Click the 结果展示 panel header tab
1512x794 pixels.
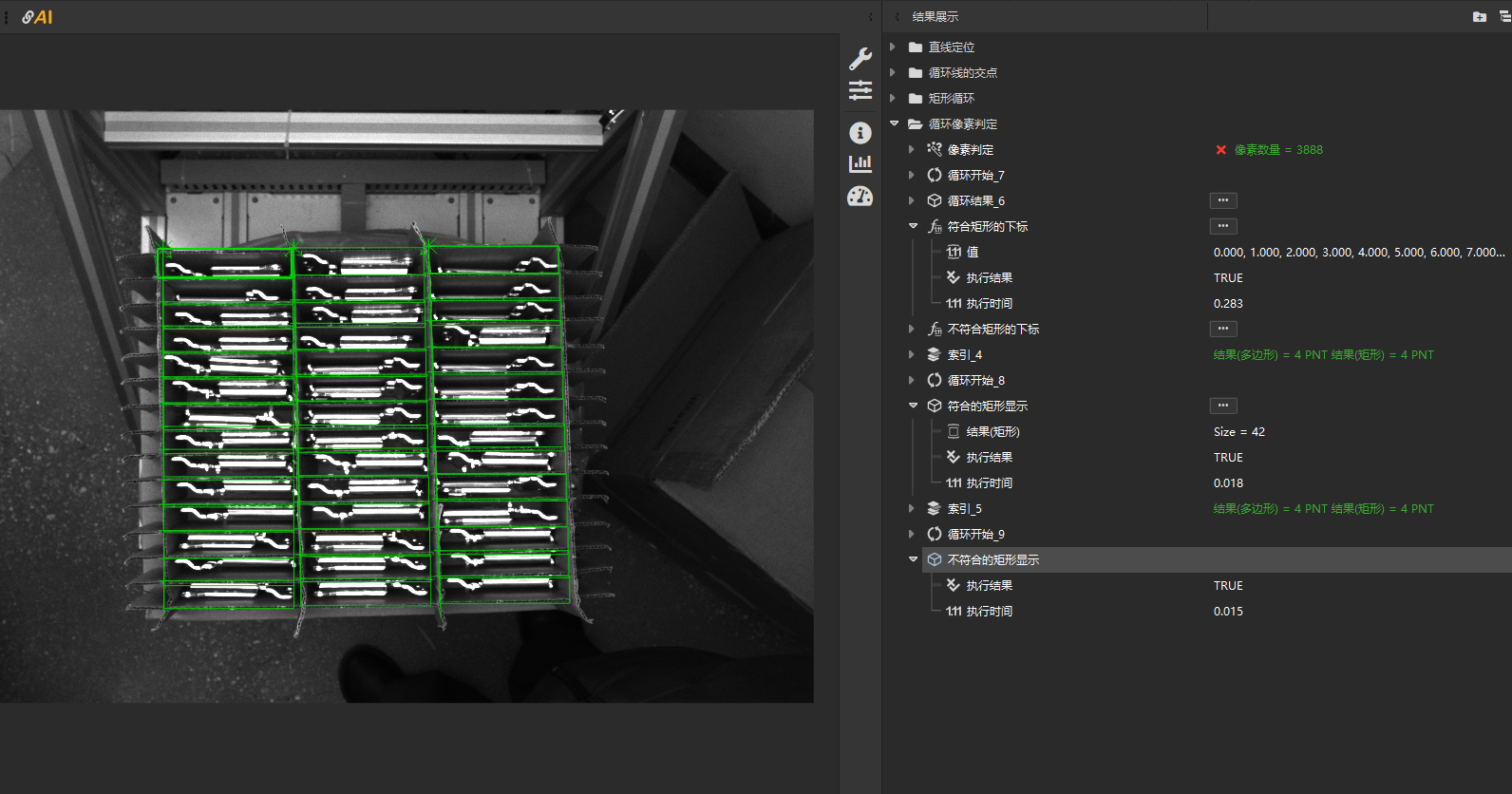pos(935,17)
